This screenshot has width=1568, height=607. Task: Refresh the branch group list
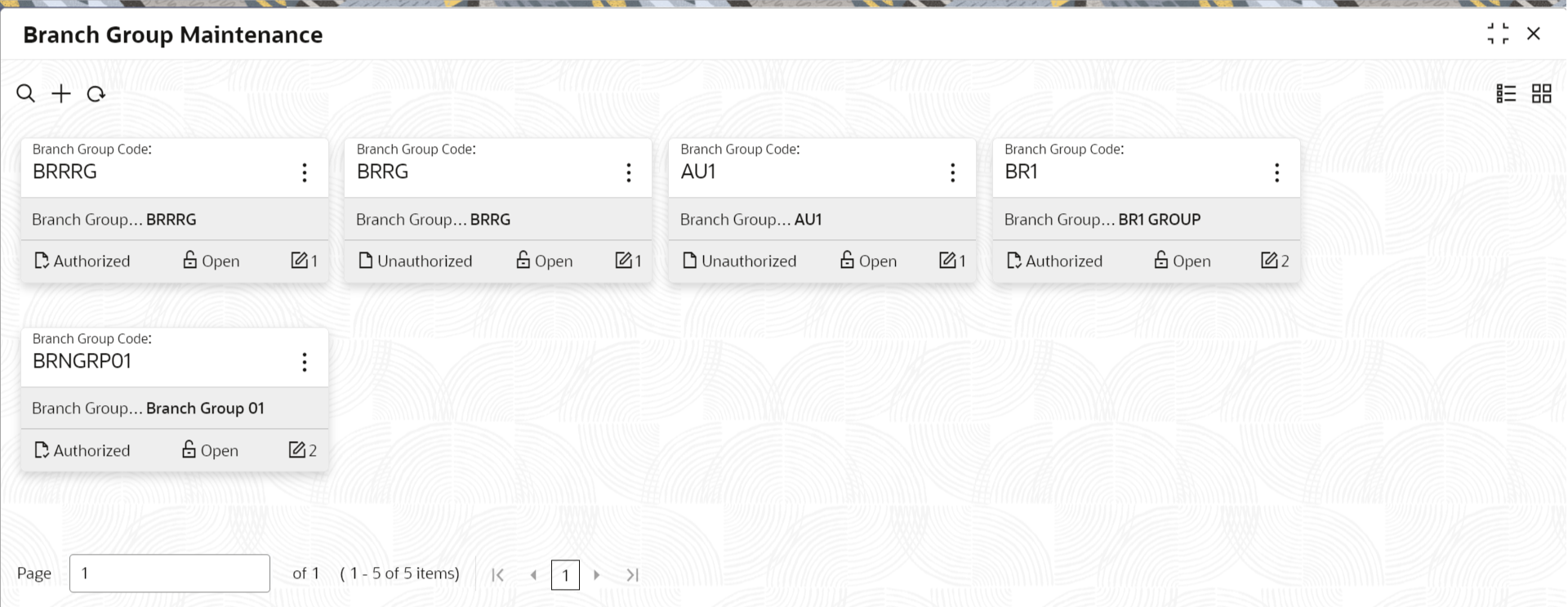click(x=96, y=94)
